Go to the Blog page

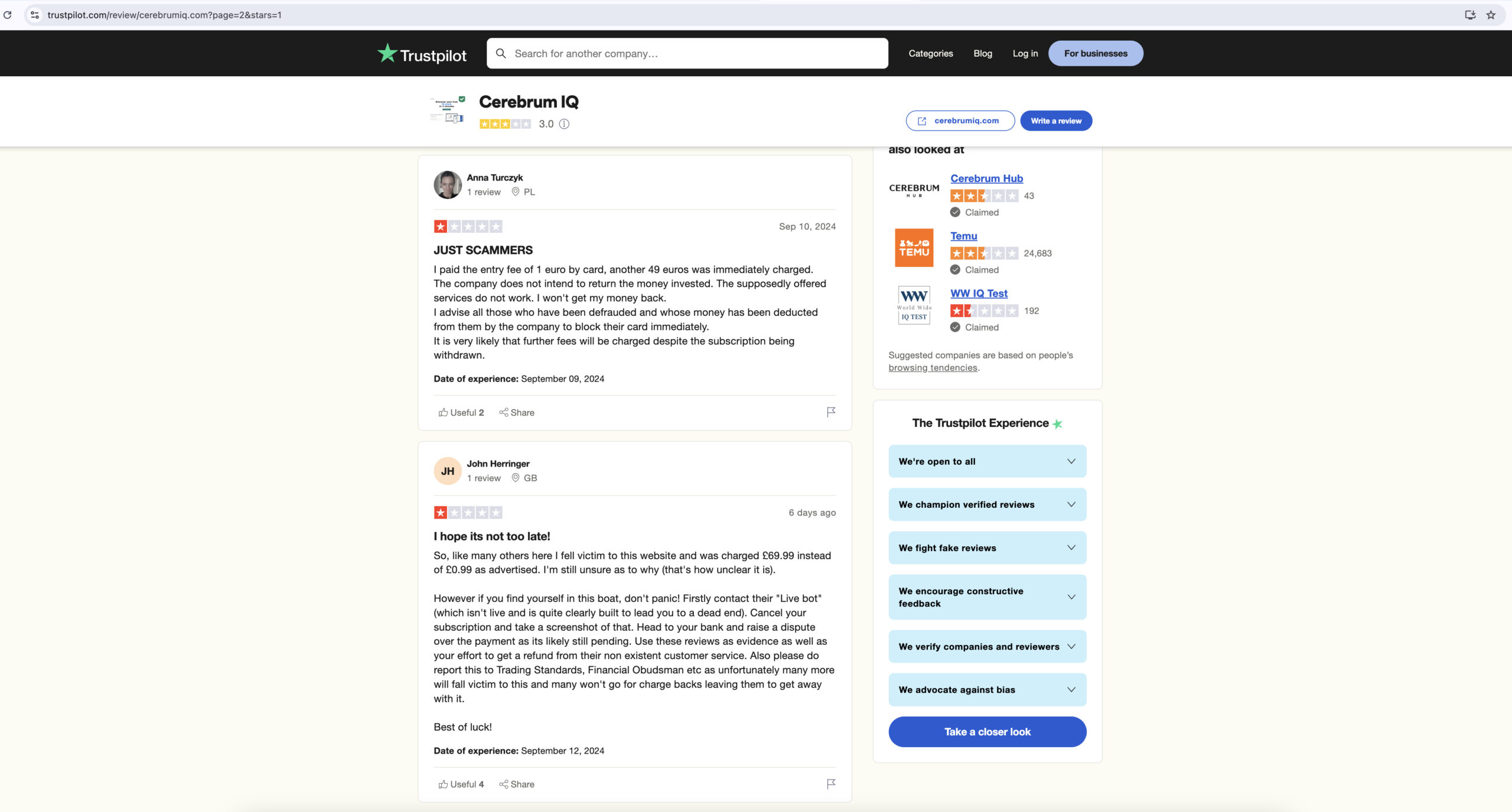tap(982, 53)
